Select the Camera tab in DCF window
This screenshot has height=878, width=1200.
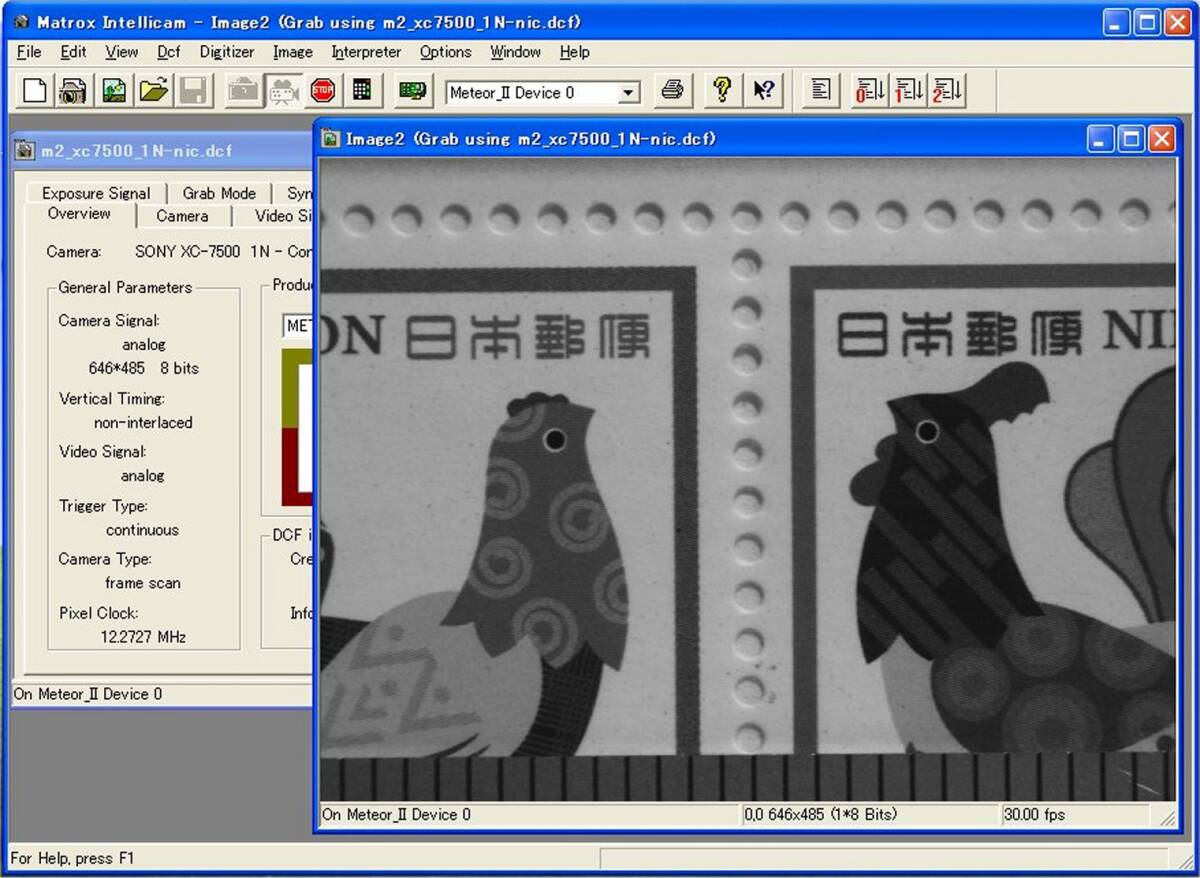pos(182,216)
